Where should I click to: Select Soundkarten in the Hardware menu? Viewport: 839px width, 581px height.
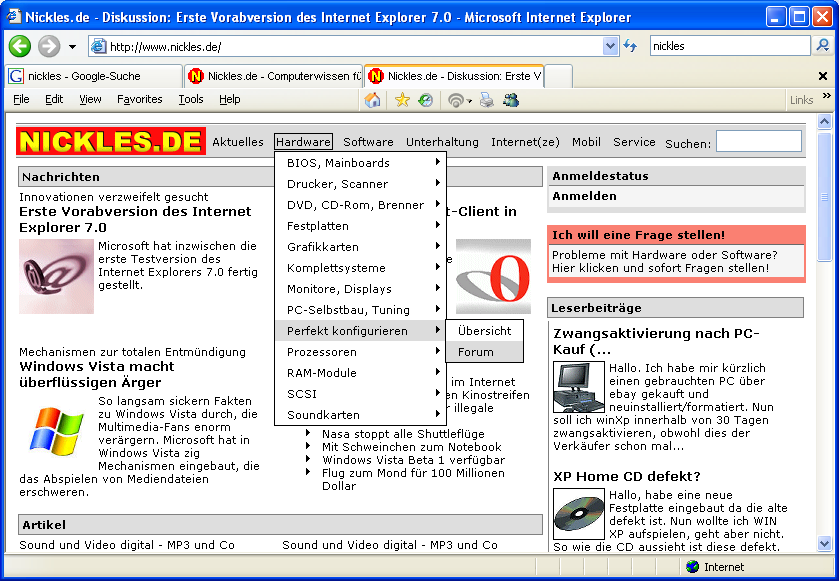click(360, 415)
